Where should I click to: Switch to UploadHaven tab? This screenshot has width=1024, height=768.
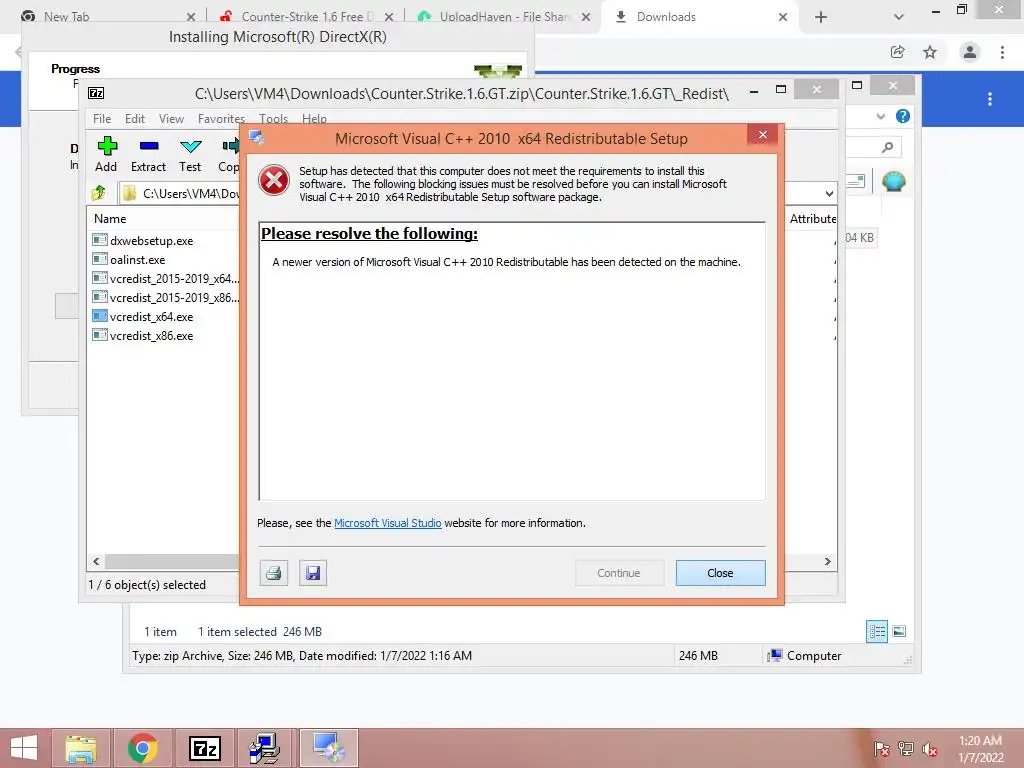tap(505, 17)
